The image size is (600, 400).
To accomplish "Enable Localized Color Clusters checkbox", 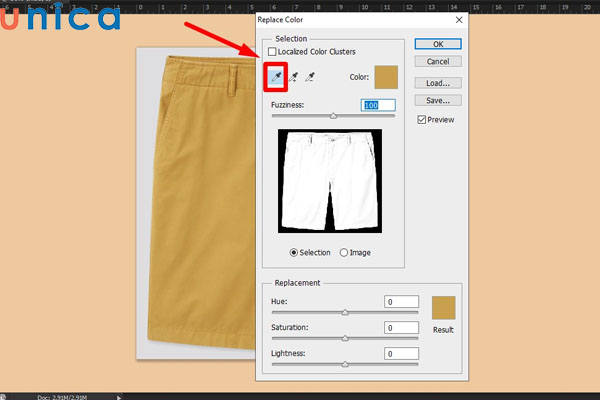I will point(273,51).
